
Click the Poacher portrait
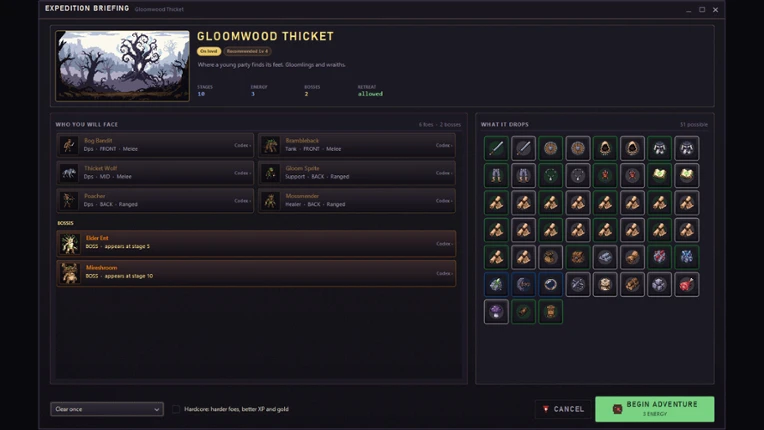[x=69, y=201]
